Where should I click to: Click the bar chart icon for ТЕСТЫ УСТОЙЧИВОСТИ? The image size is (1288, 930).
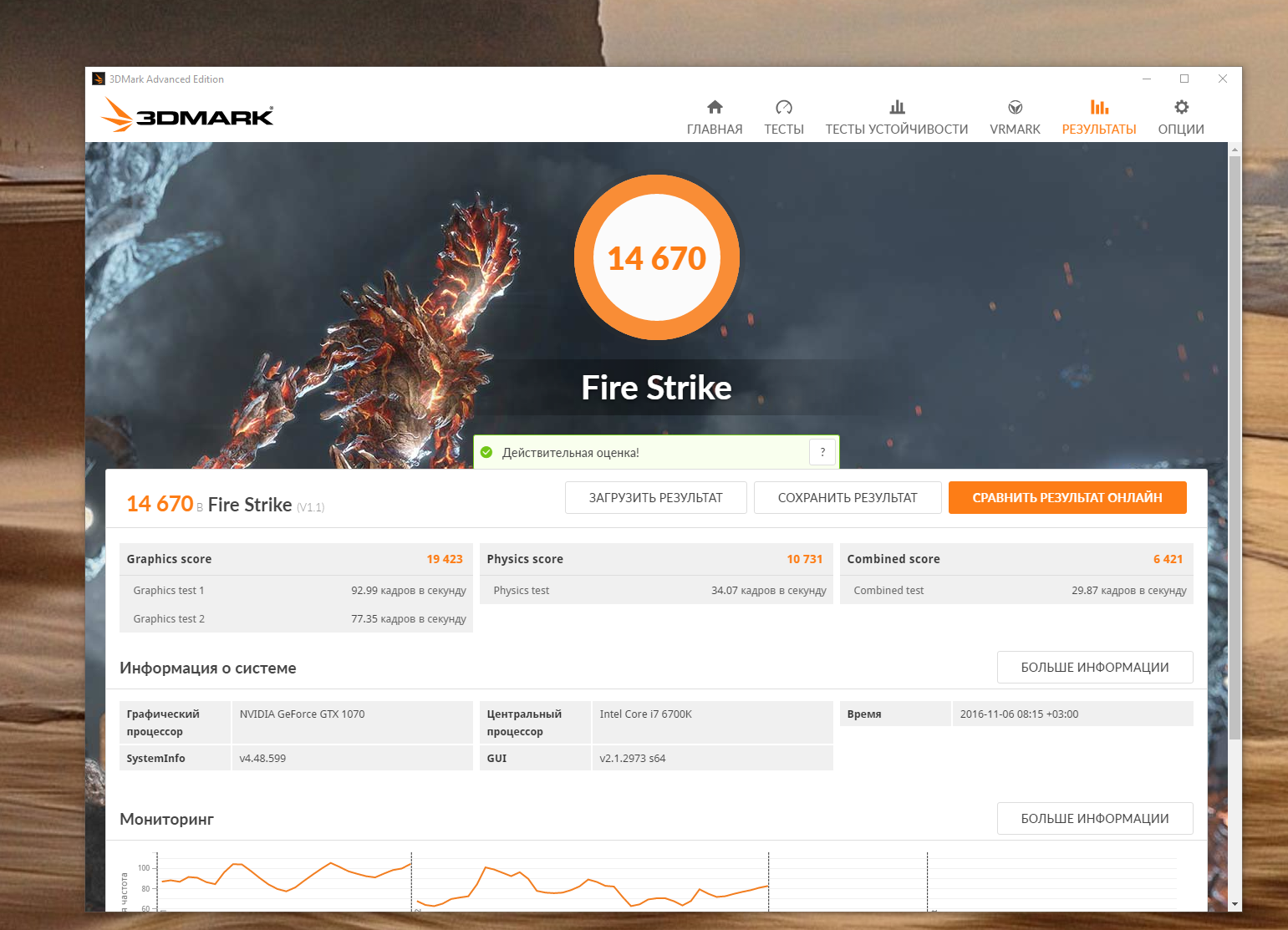(x=897, y=107)
